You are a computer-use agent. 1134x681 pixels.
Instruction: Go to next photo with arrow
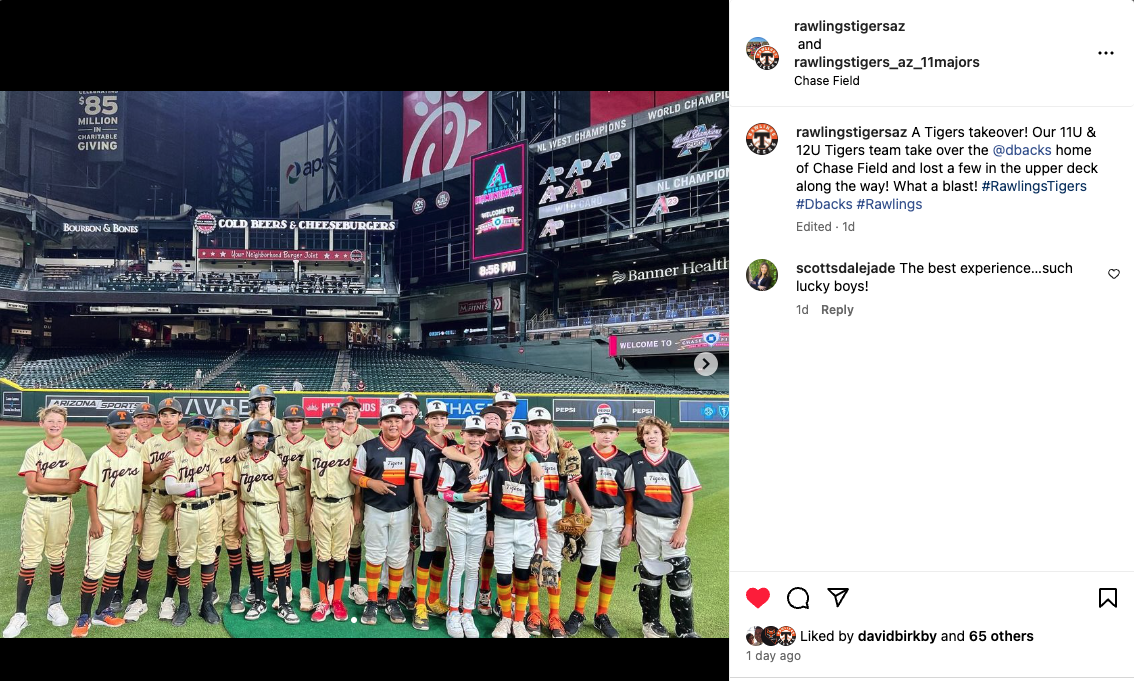[x=706, y=364]
